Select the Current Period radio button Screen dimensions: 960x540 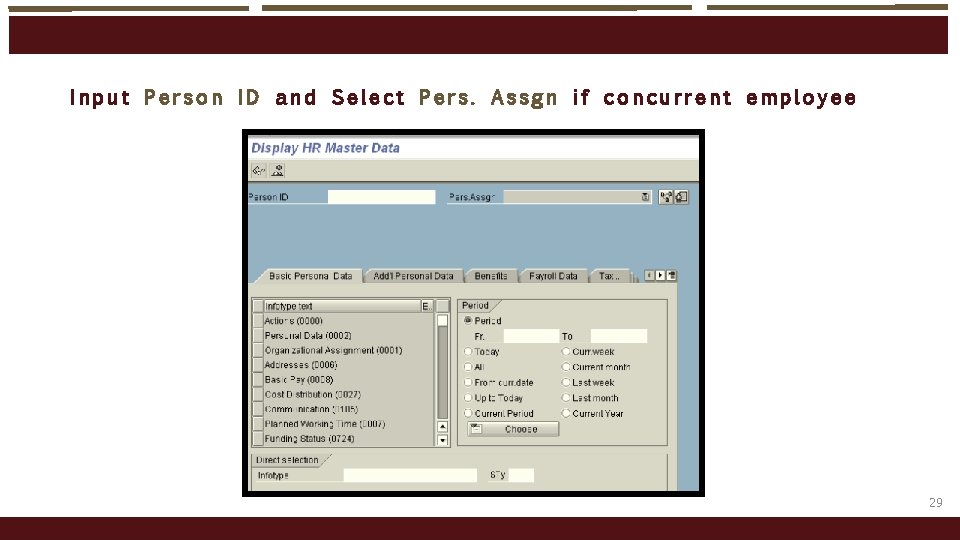[468, 413]
